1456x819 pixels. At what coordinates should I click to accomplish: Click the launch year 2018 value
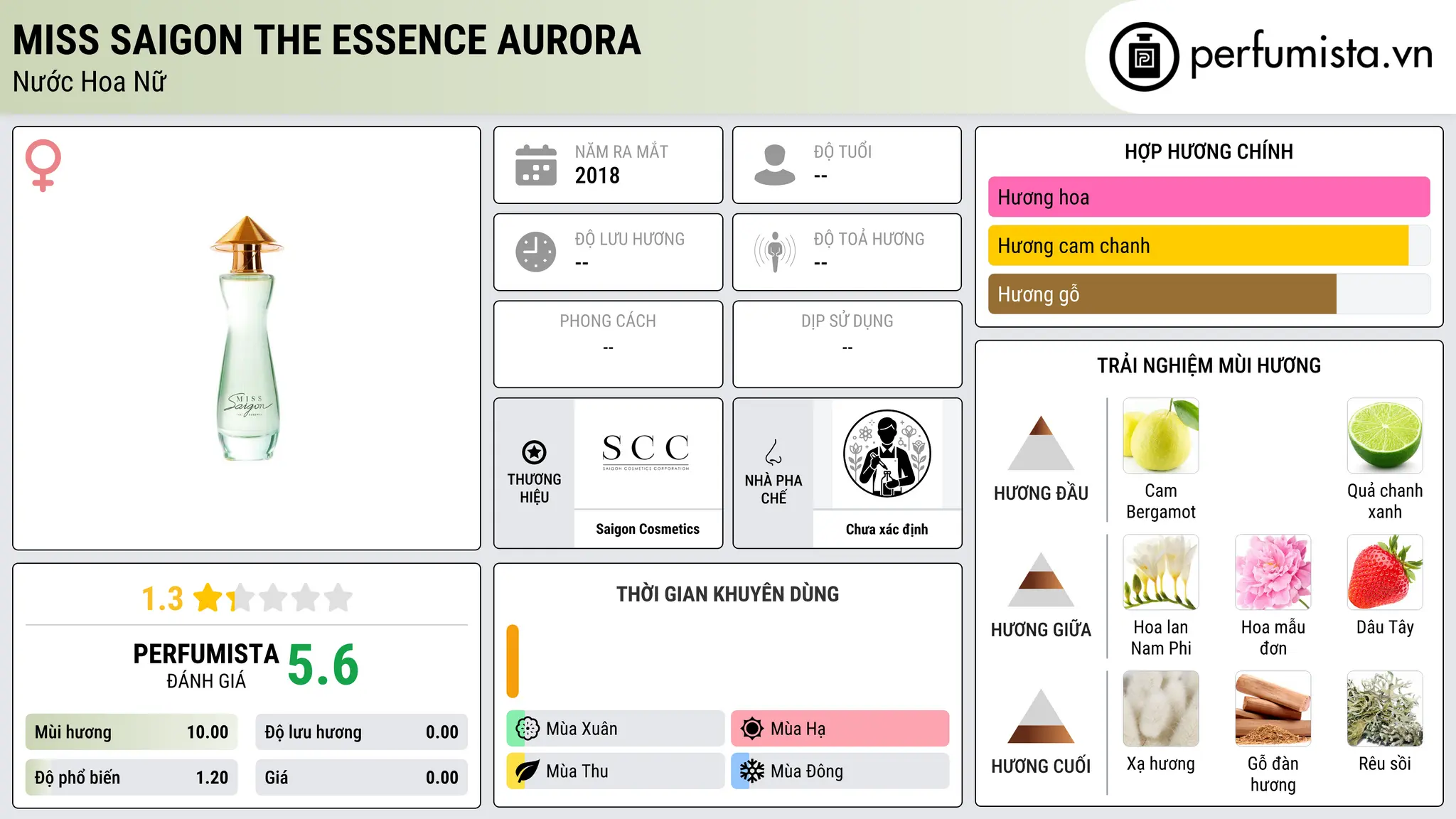coord(597,176)
